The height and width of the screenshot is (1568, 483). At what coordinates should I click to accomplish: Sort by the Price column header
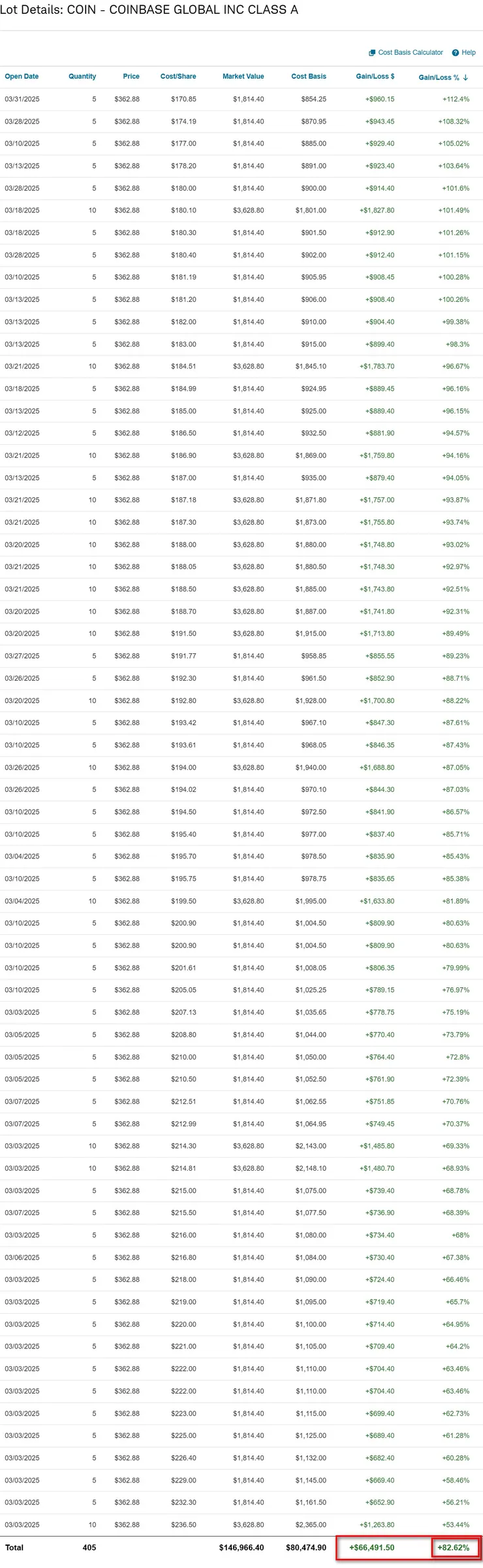(131, 76)
